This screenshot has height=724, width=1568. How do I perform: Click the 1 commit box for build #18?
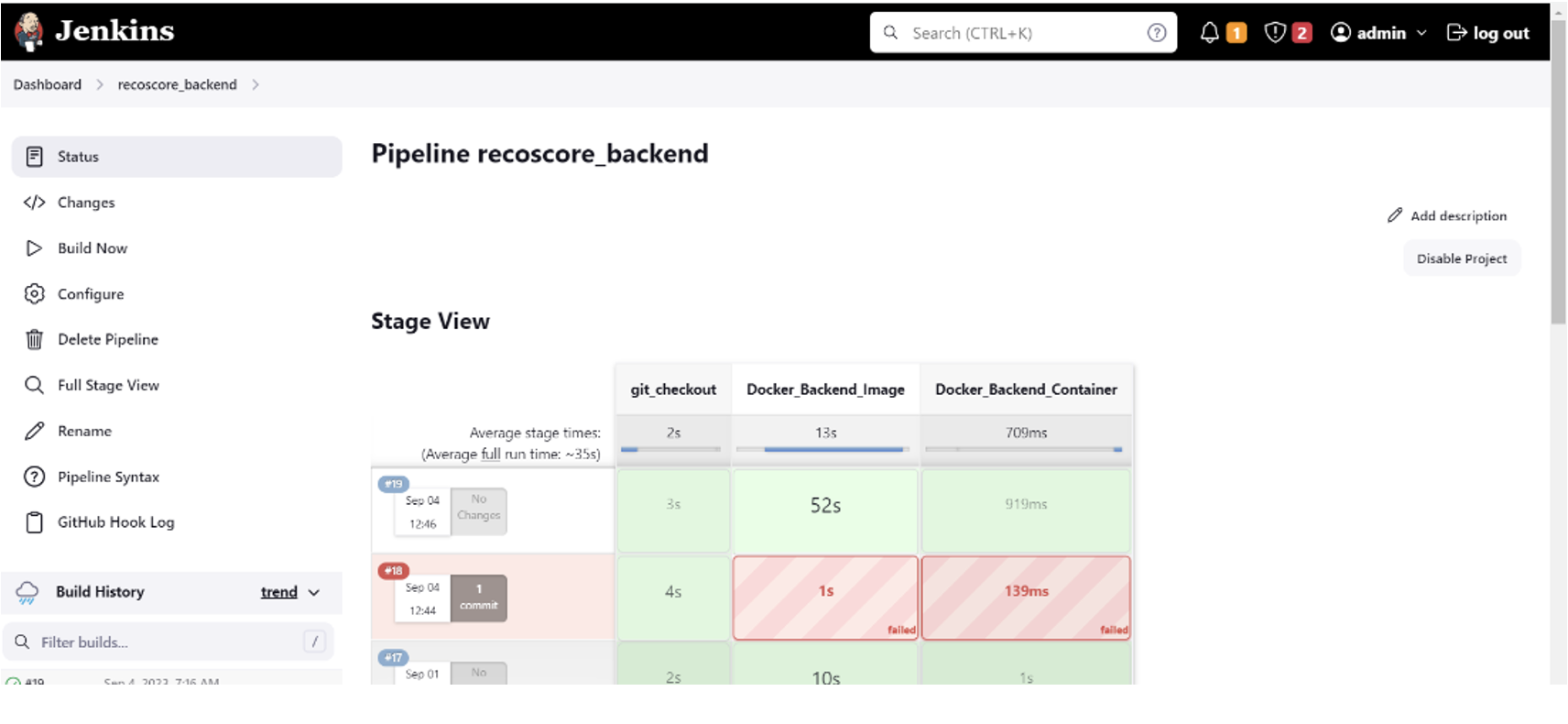[478, 598]
